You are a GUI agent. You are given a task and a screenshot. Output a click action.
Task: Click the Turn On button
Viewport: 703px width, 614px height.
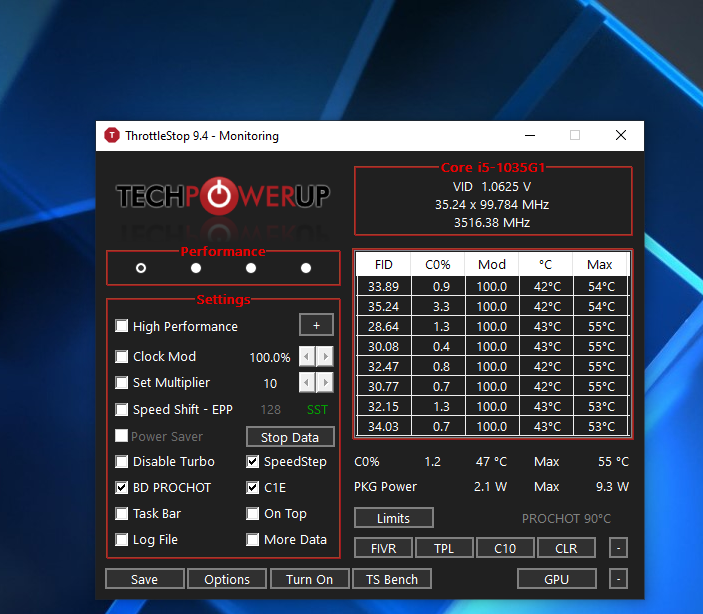[310, 579]
